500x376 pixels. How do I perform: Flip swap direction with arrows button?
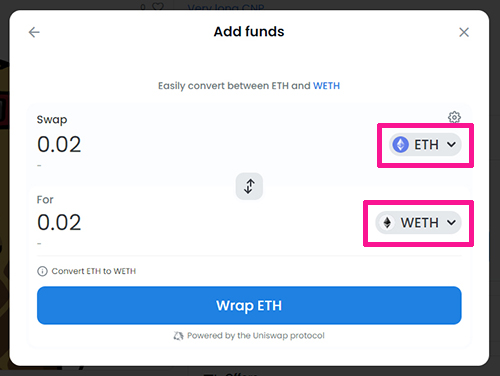[x=249, y=186]
